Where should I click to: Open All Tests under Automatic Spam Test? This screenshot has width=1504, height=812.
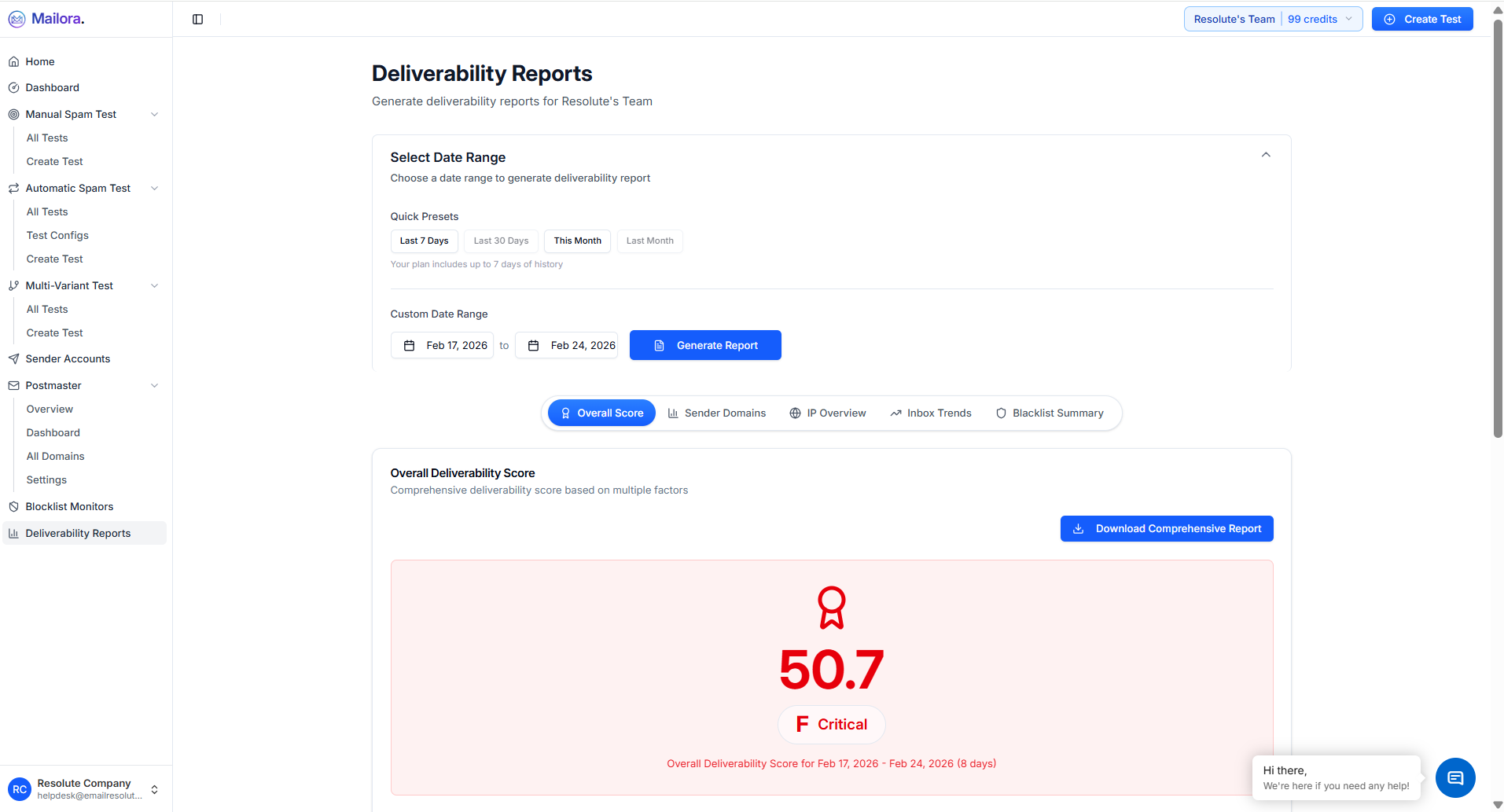tap(47, 211)
